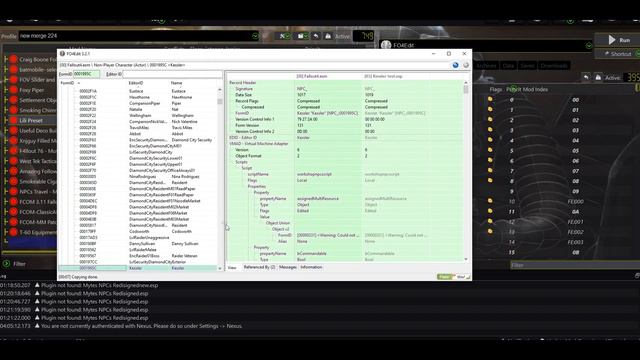Open the executable dropdown showing FO4Edit
Image resolution: width=640 pixels, height=360 pixels.
click(x=487, y=45)
